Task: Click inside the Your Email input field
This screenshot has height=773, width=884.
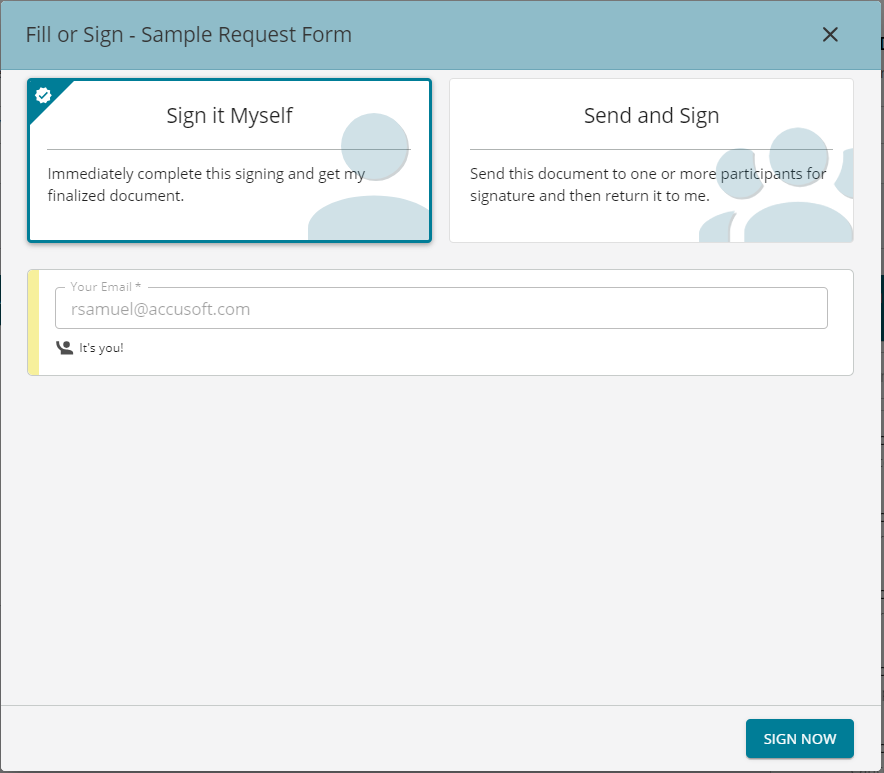Action: pyautogui.click(x=440, y=308)
